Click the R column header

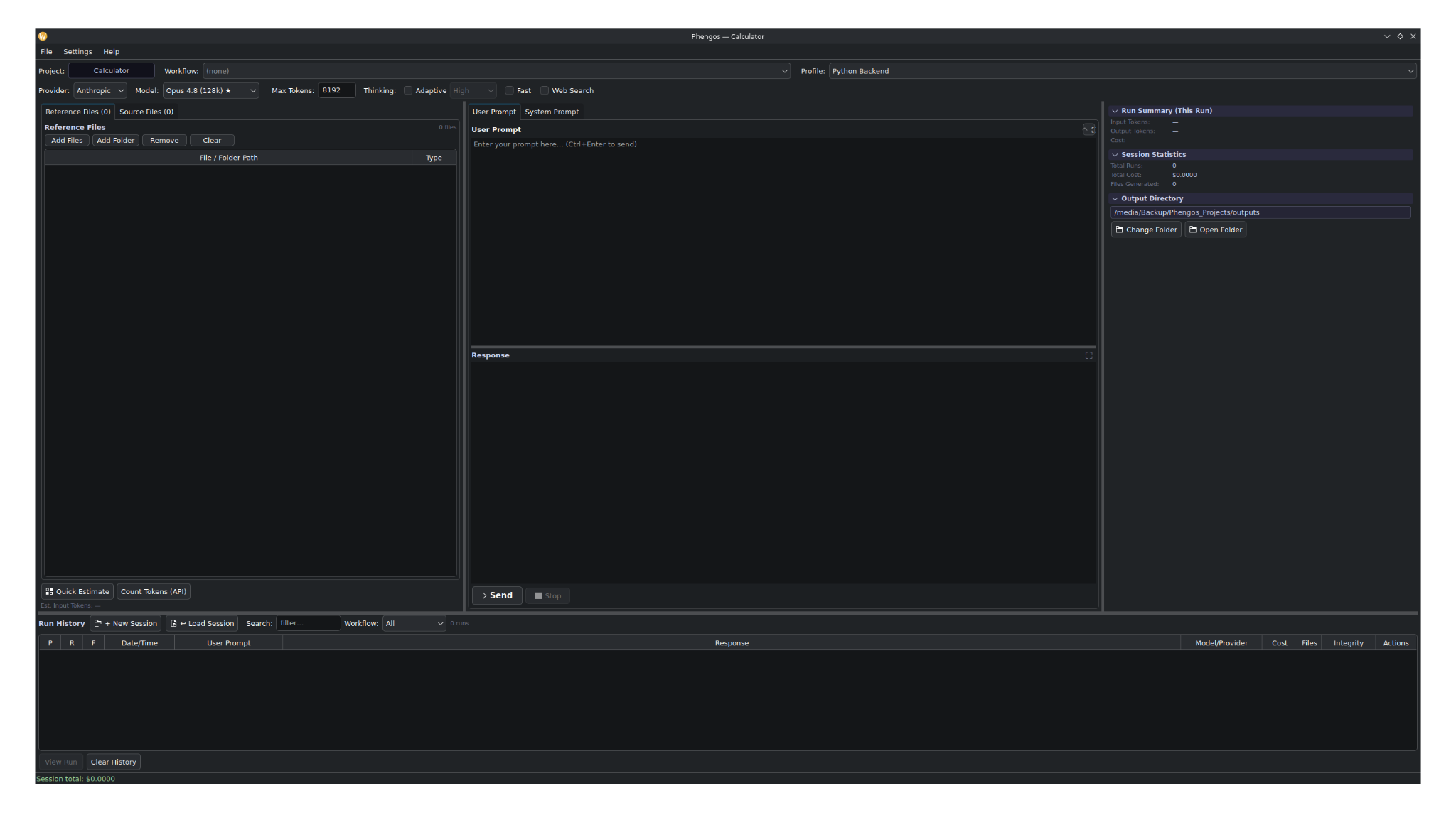point(72,643)
